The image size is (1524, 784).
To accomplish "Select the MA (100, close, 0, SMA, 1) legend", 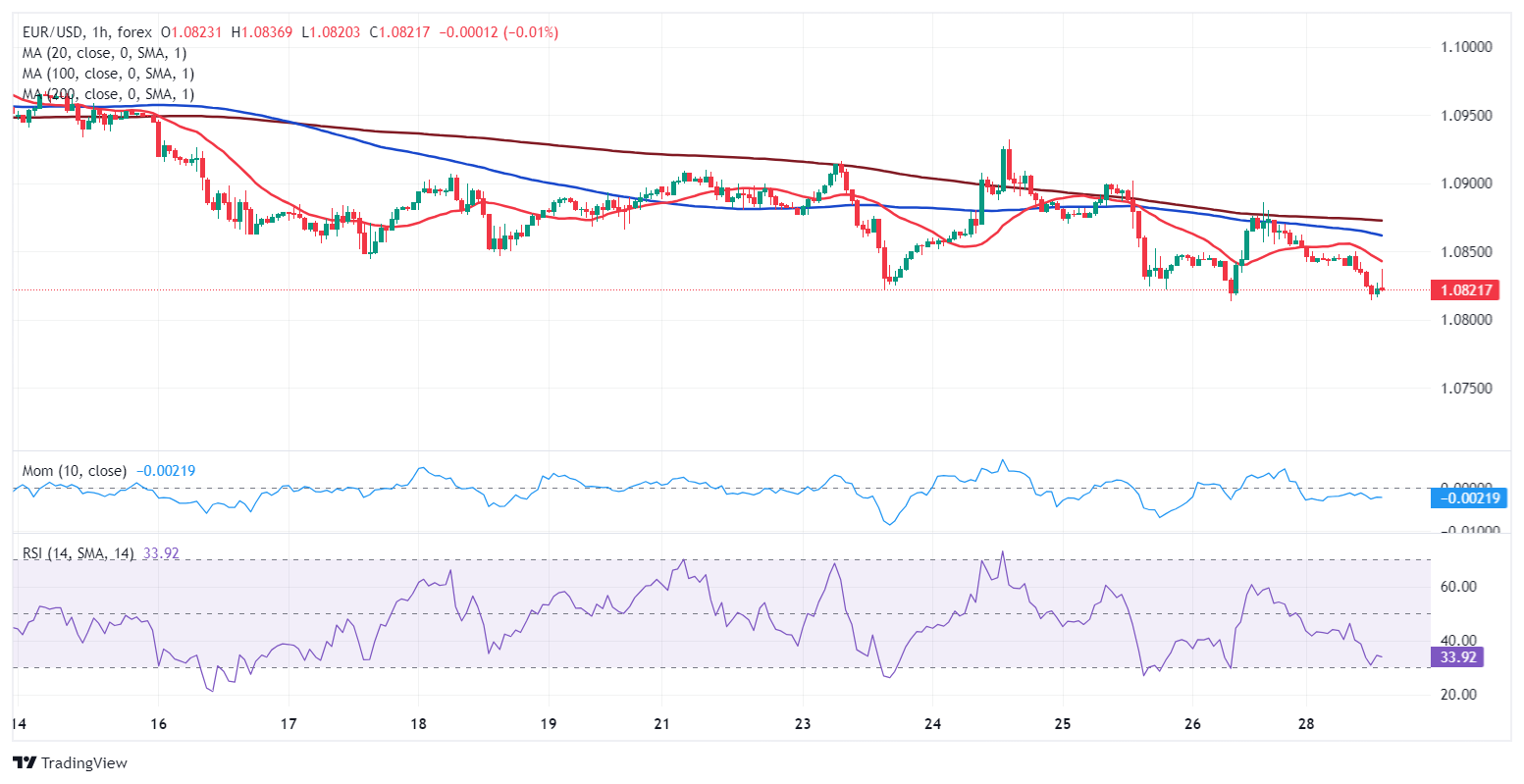I will pos(108,74).
